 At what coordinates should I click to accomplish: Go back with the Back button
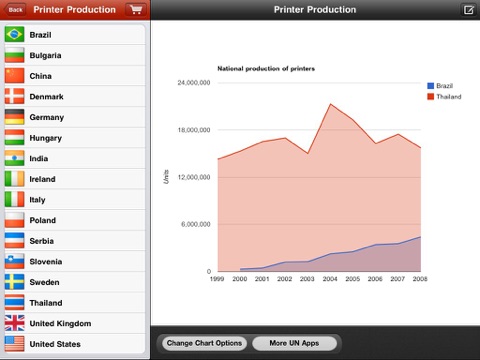(15, 10)
